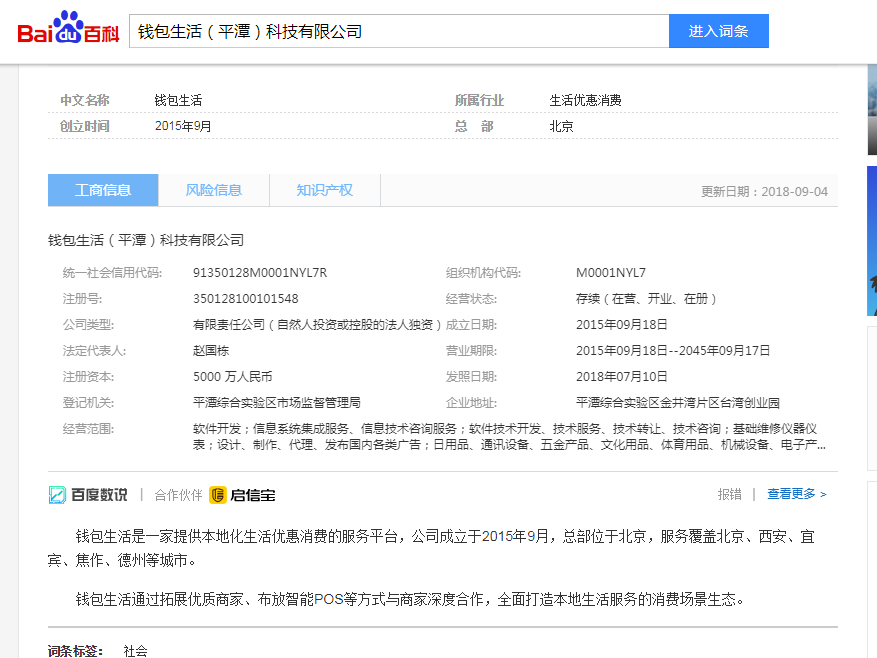The width and height of the screenshot is (877, 658).
Task: Click the Chinese name value 钱包生活
Action: click(x=178, y=100)
